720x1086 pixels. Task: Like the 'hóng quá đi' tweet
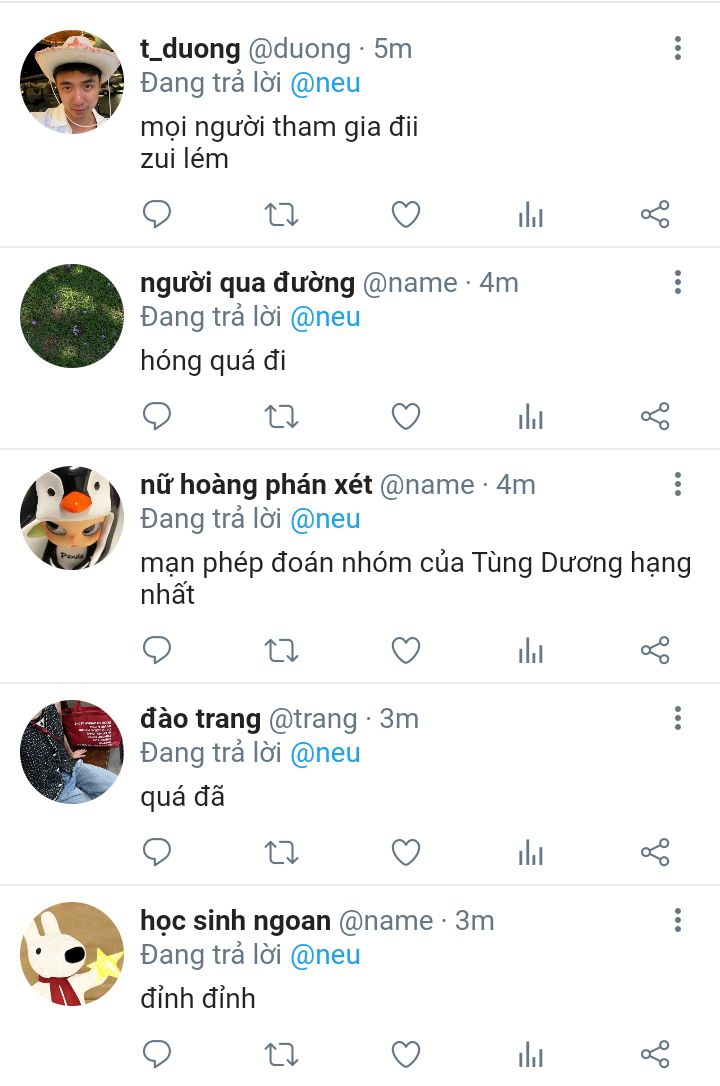point(406,416)
